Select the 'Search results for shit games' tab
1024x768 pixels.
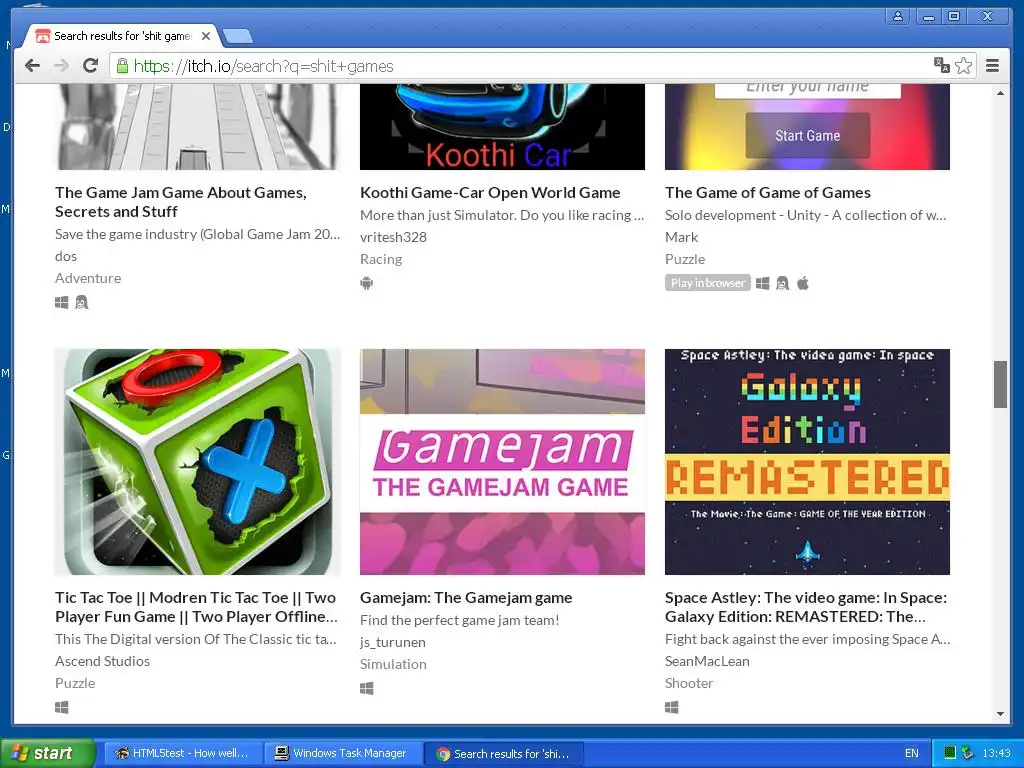tap(121, 36)
